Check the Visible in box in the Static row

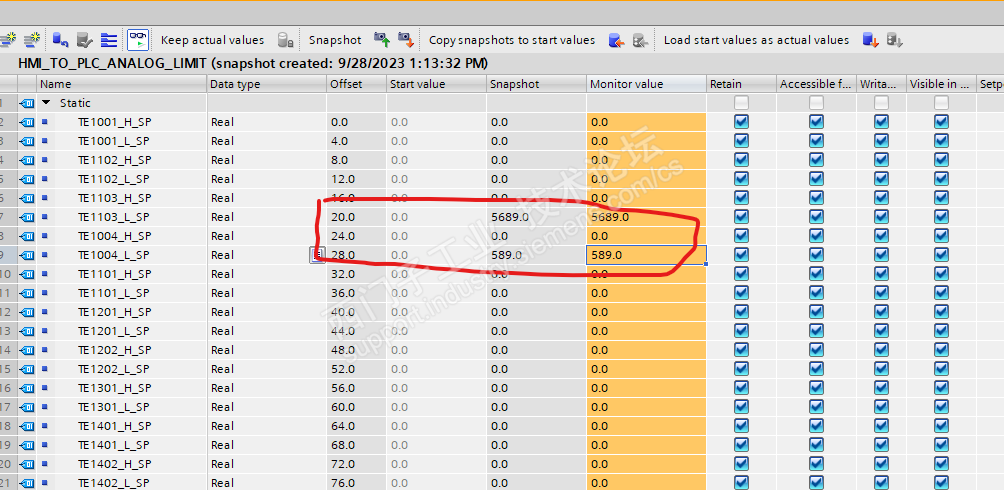941,102
